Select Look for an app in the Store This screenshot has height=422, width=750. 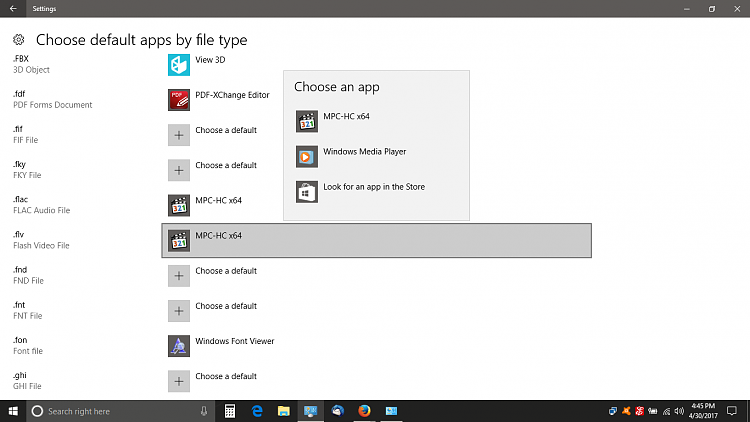(x=376, y=192)
